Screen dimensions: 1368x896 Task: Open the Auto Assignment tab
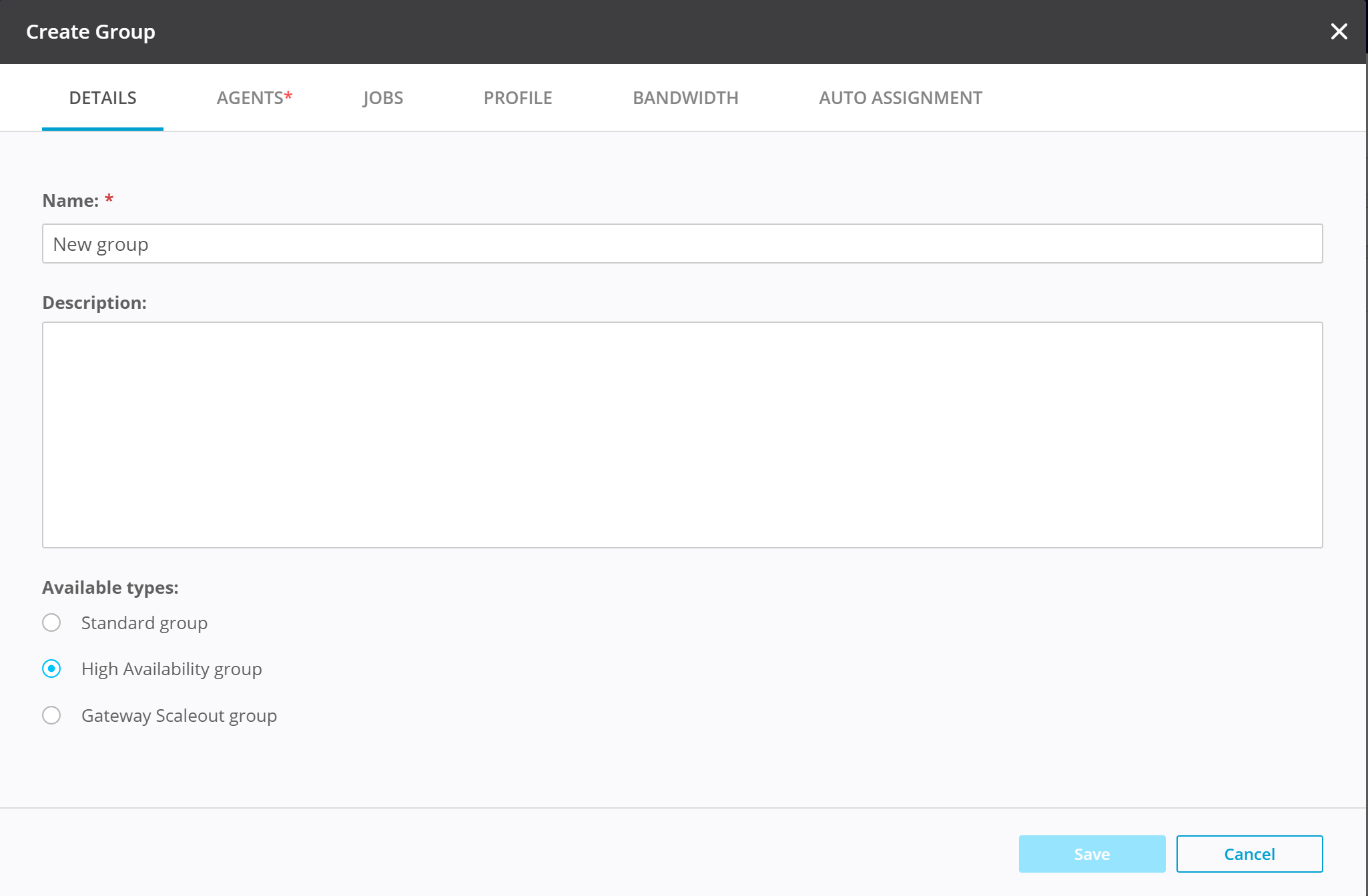900,98
